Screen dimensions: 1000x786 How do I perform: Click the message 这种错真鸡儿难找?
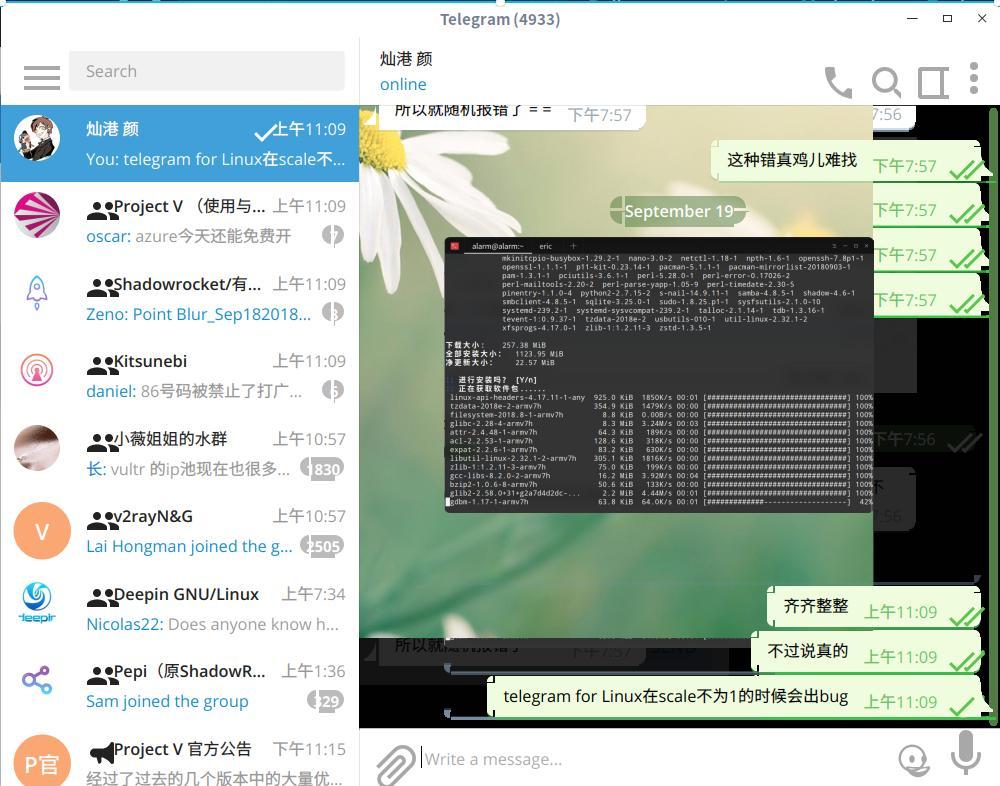click(791, 160)
